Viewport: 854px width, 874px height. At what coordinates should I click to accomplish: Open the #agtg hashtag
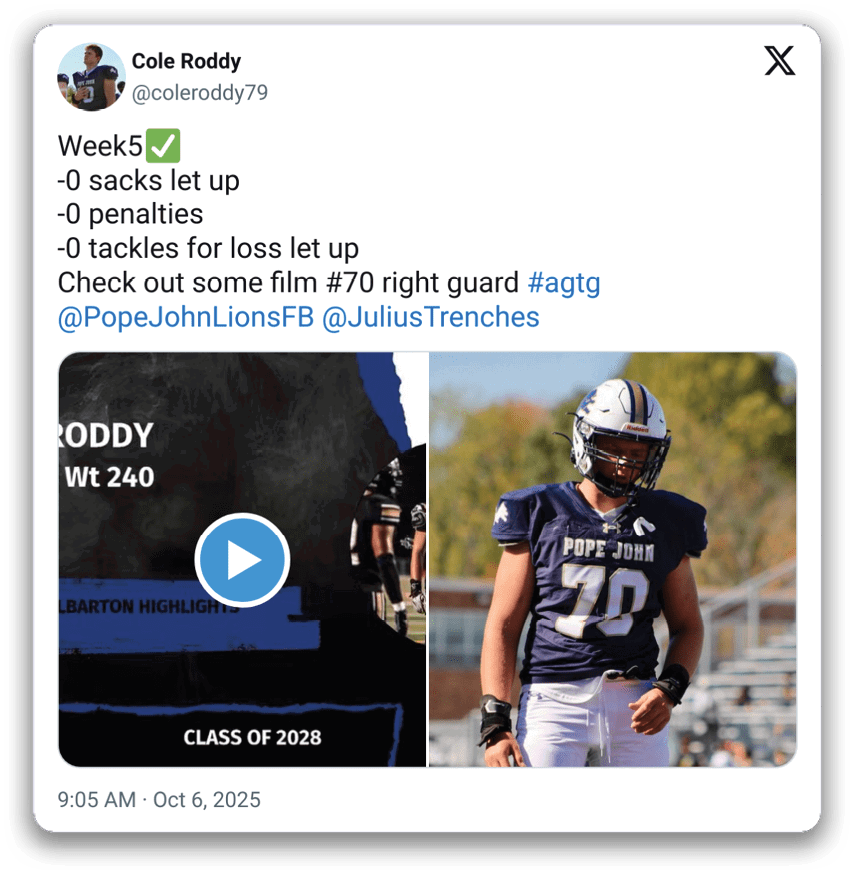pos(564,283)
